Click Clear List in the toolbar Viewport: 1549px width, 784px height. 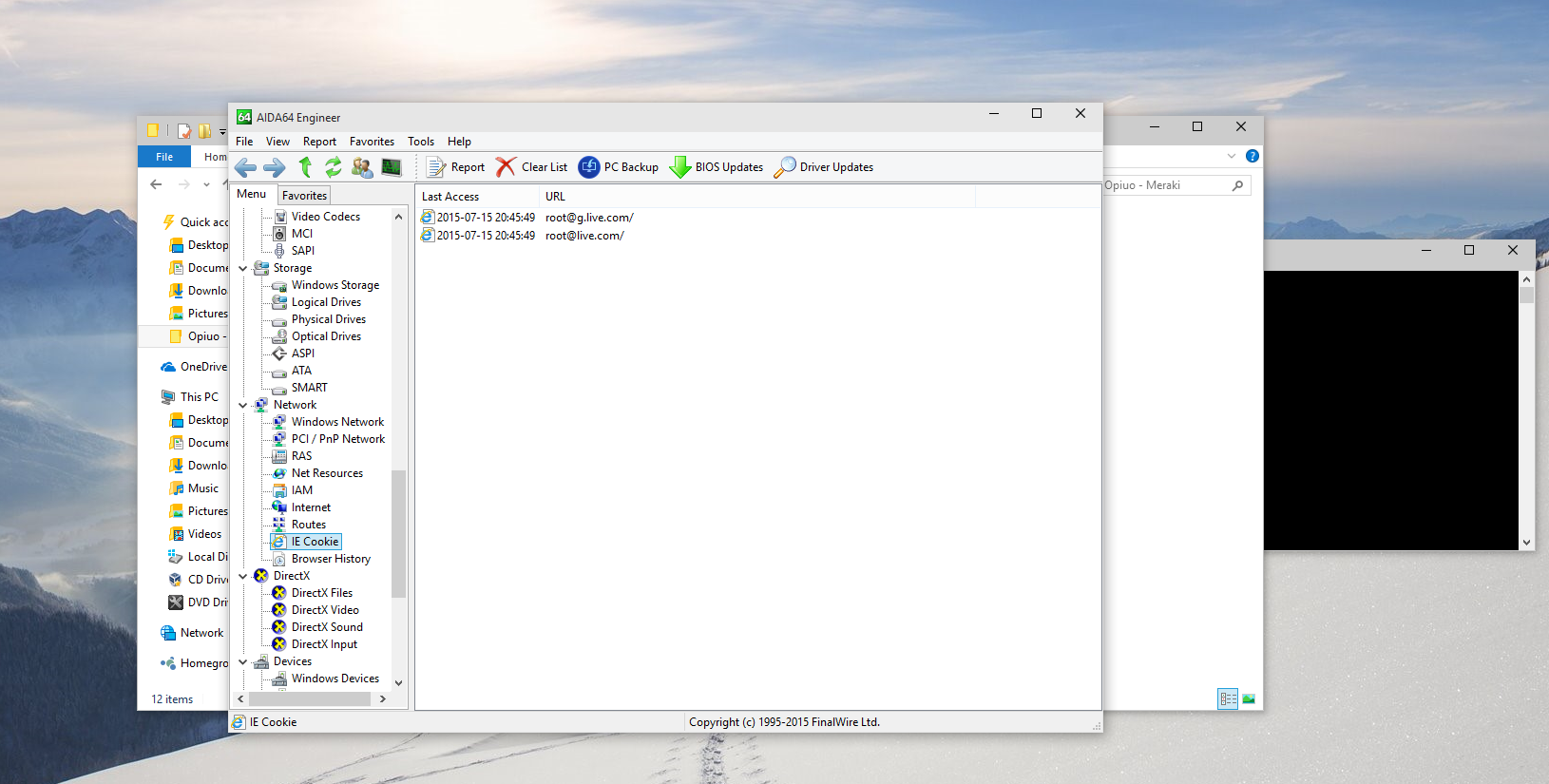point(532,167)
